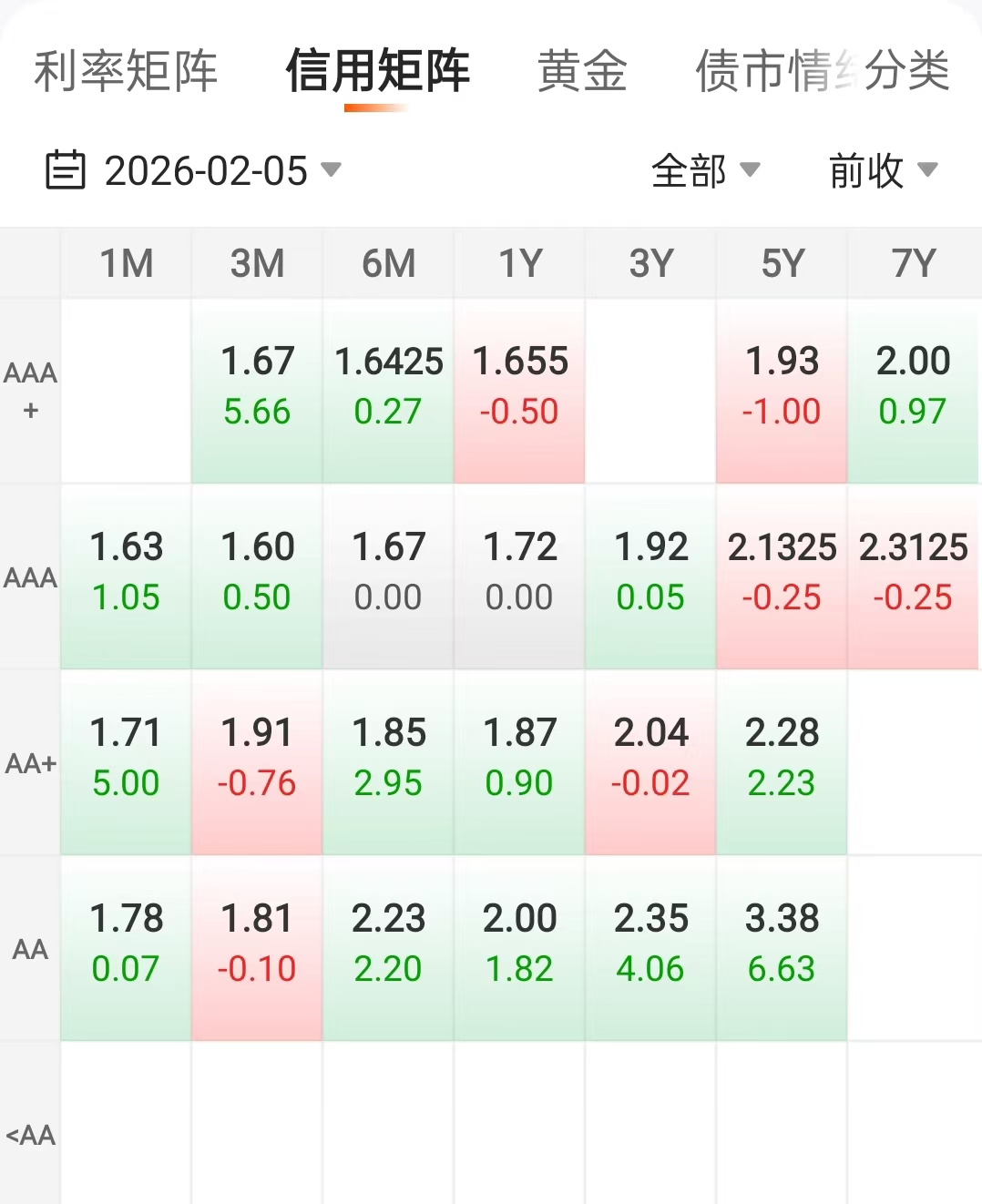The image size is (982, 1204).
Task: Select the AA+ 3M cell showing 1.91
Action: click(257, 760)
